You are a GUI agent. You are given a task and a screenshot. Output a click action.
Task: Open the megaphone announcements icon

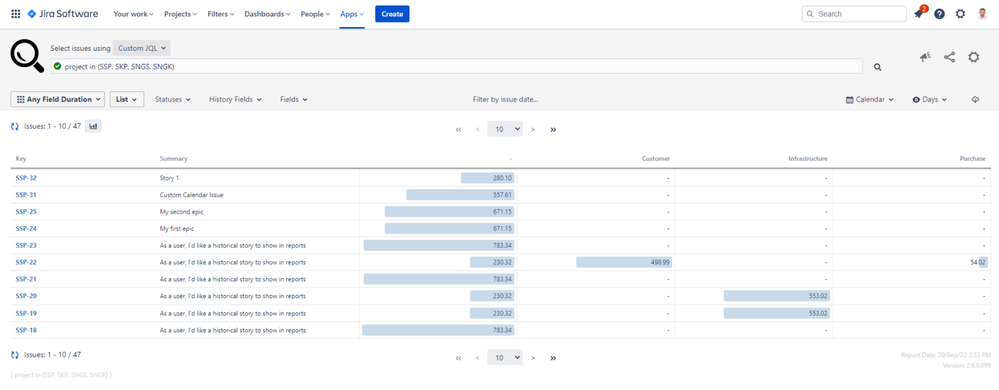tap(924, 57)
